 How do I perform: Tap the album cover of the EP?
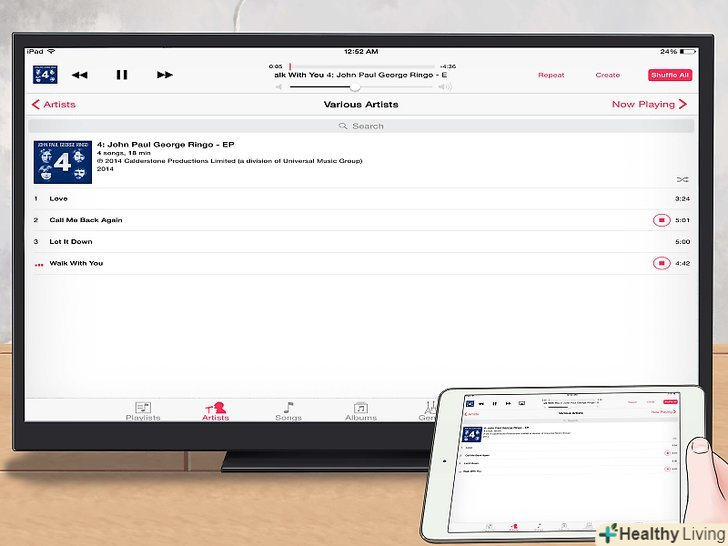(x=63, y=162)
